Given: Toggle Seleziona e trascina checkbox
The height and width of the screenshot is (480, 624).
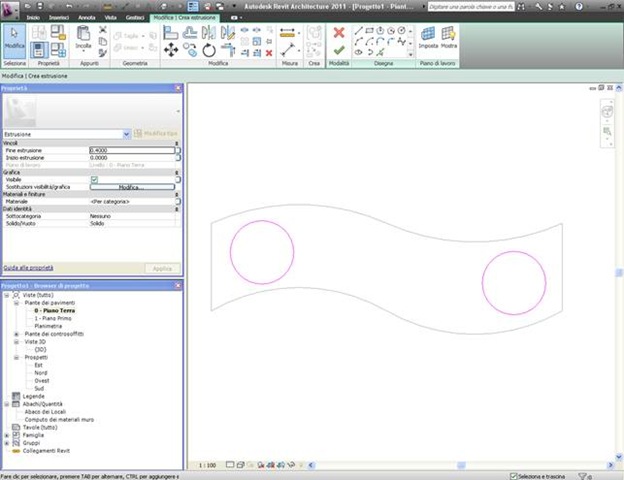Looking at the screenshot, I should tap(513, 476).
